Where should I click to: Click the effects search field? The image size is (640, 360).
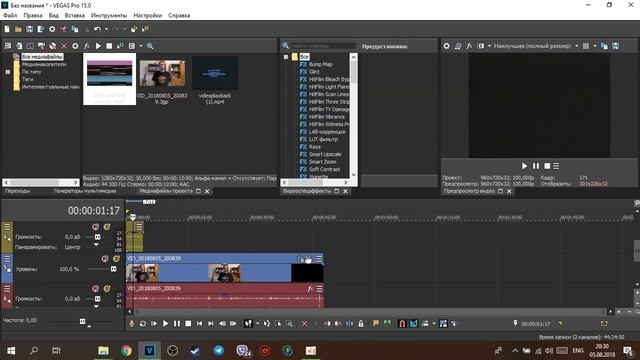click(x=322, y=46)
